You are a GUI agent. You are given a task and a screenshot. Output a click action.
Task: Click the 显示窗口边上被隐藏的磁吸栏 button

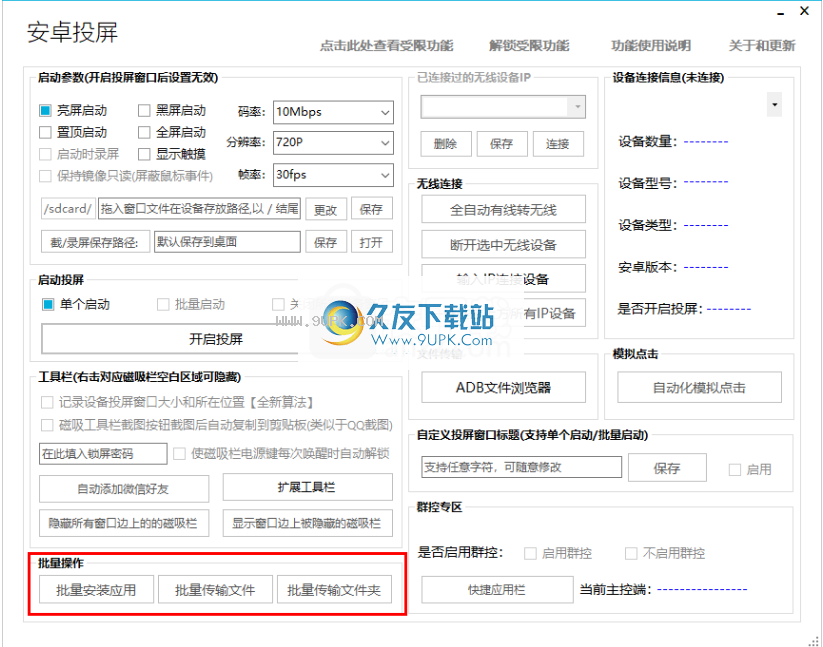[x=308, y=523]
